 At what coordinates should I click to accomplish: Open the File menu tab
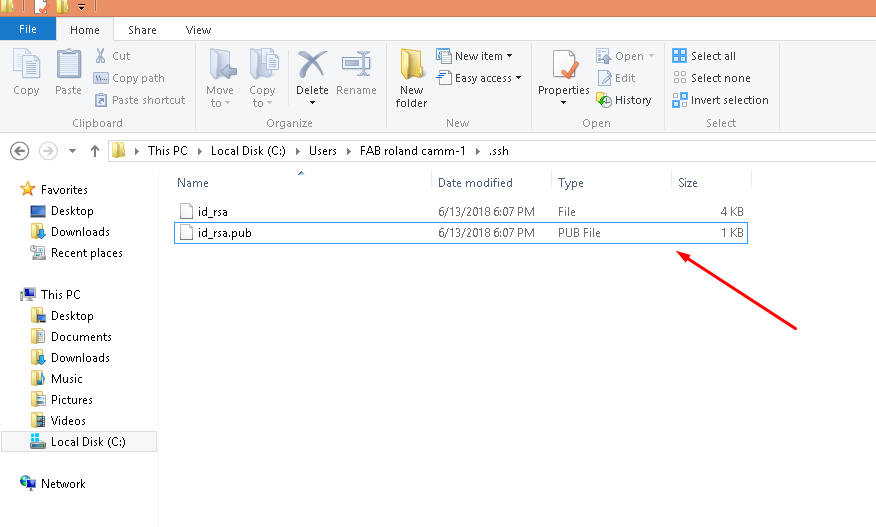click(28, 29)
